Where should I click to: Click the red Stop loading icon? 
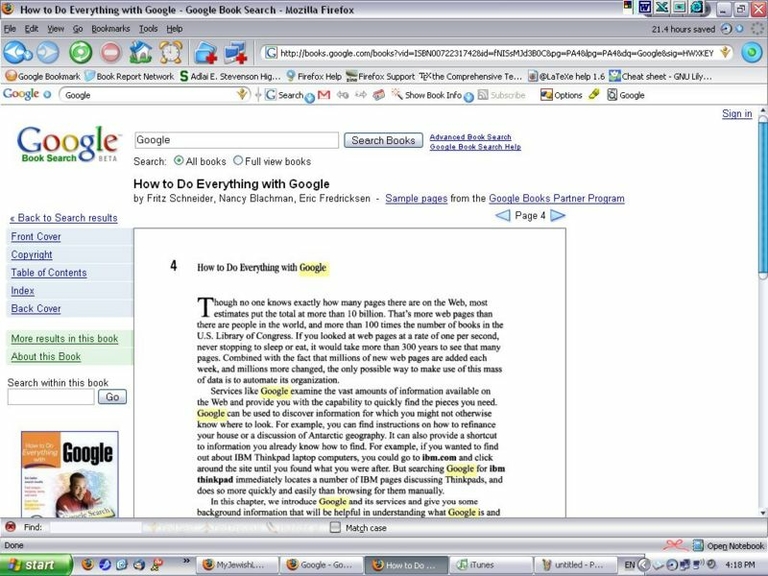click(111, 52)
